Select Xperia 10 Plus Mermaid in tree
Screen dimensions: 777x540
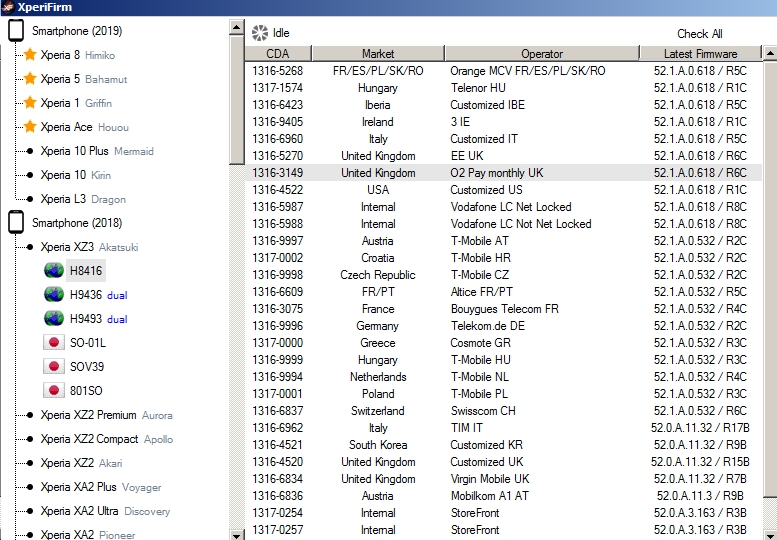(97, 151)
